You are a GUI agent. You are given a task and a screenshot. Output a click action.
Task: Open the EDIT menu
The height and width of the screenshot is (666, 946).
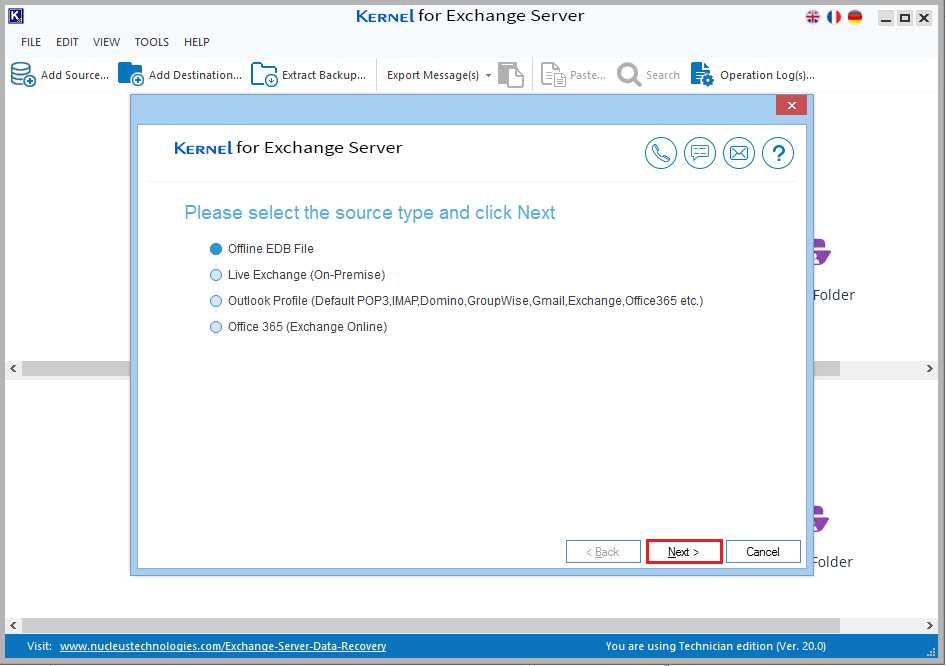tap(67, 42)
